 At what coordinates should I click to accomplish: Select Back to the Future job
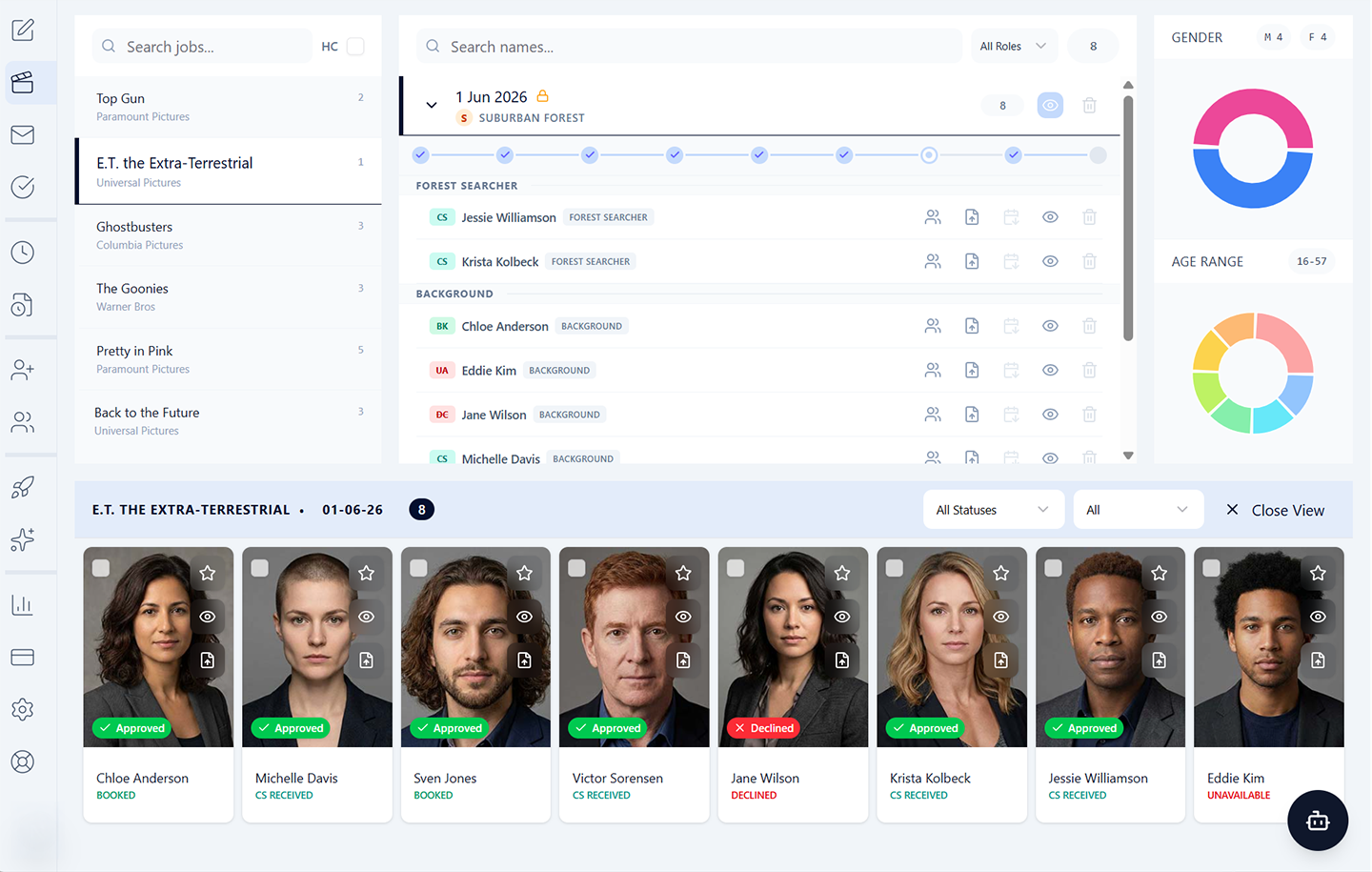(x=229, y=421)
